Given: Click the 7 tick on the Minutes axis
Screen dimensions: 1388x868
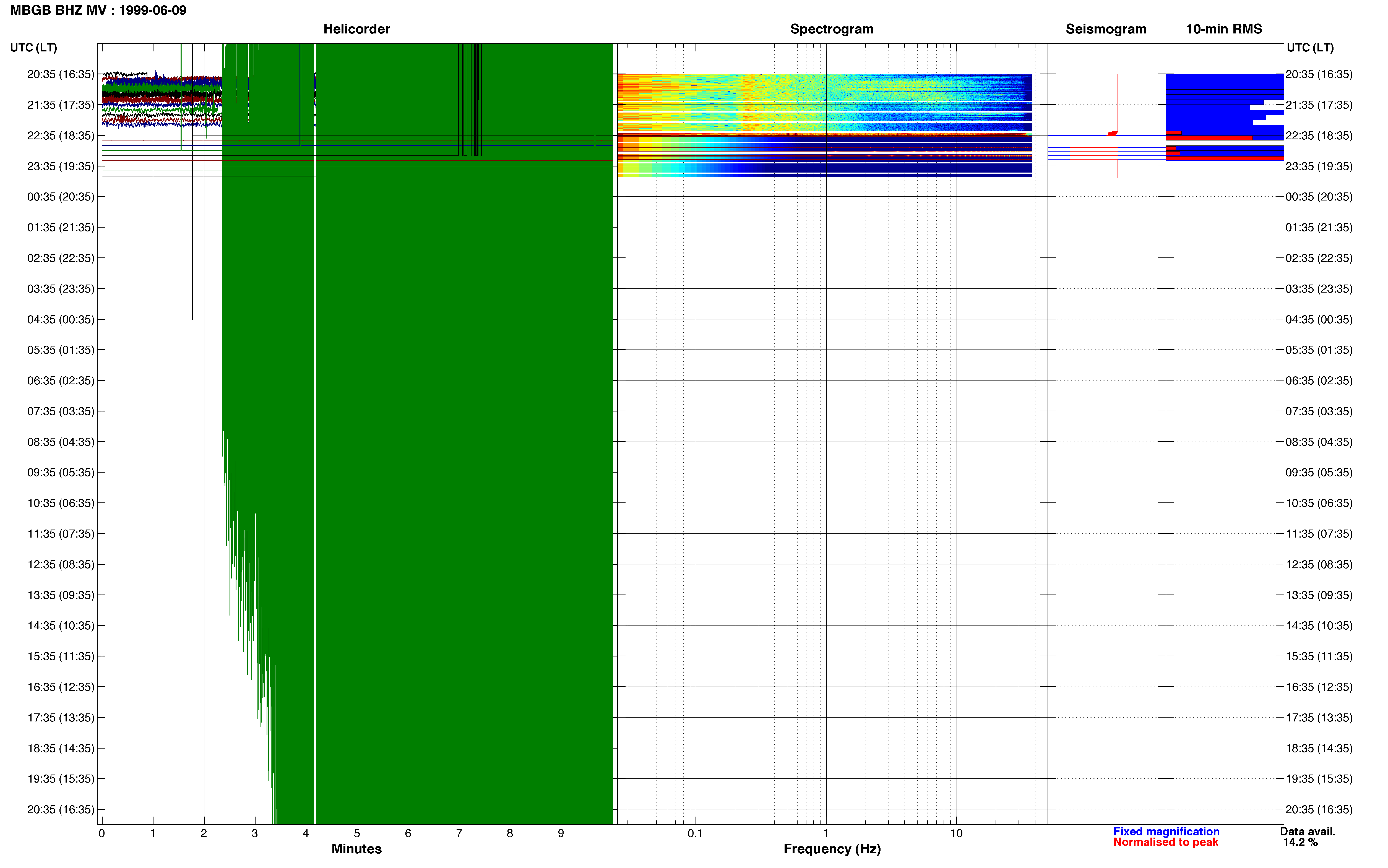Looking at the screenshot, I should [459, 833].
